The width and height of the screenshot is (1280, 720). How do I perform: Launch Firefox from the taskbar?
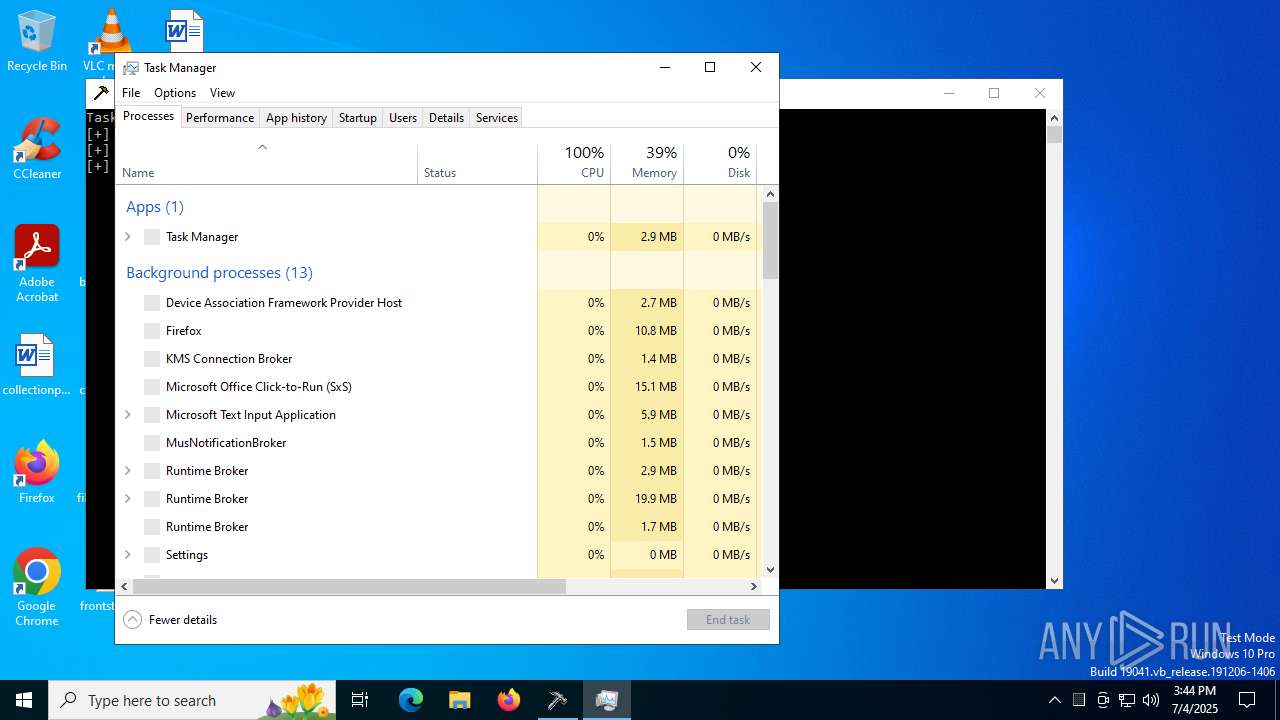click(x=509, y=700)
